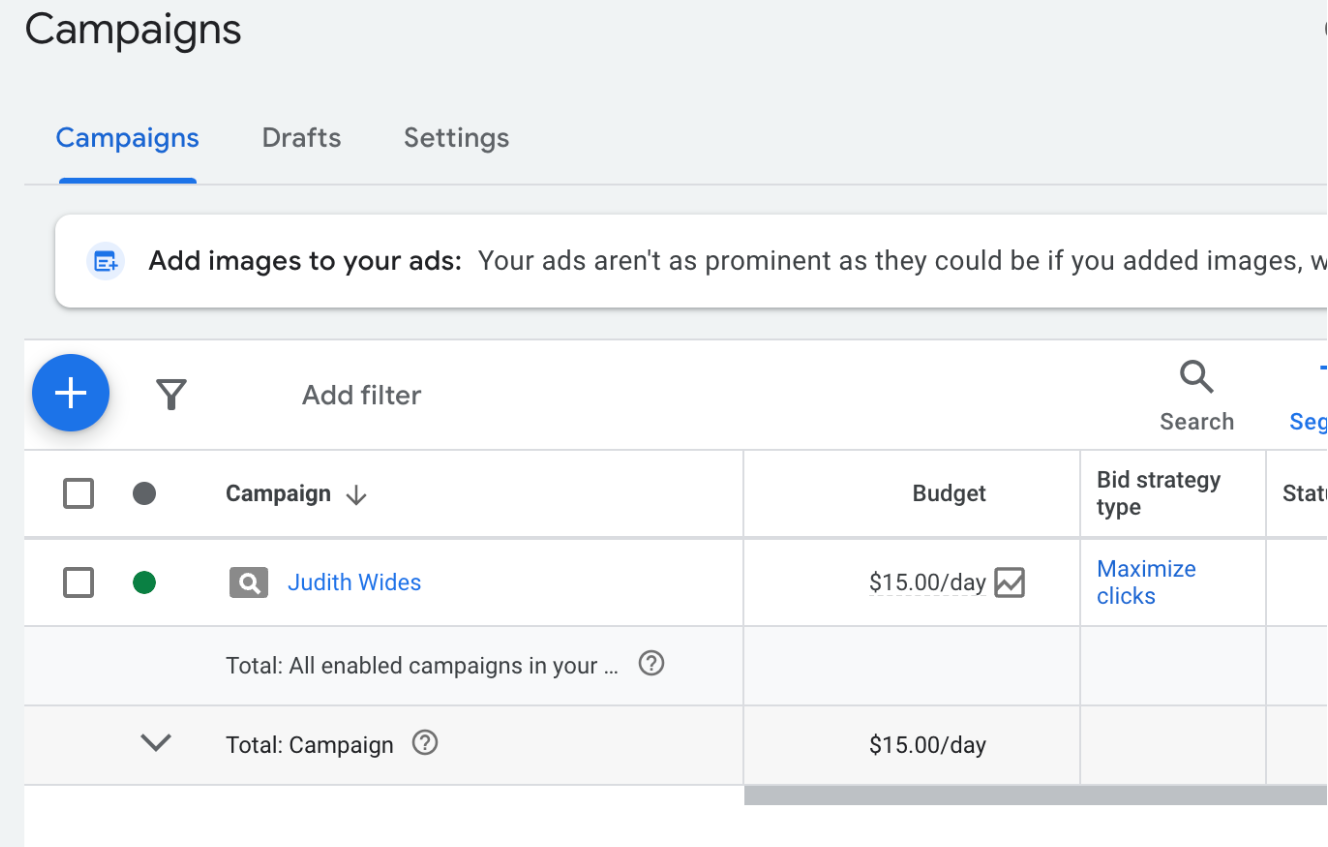1328x847 pixels.
Task: Open the status filter dot in header
Action: coord(144,493)
